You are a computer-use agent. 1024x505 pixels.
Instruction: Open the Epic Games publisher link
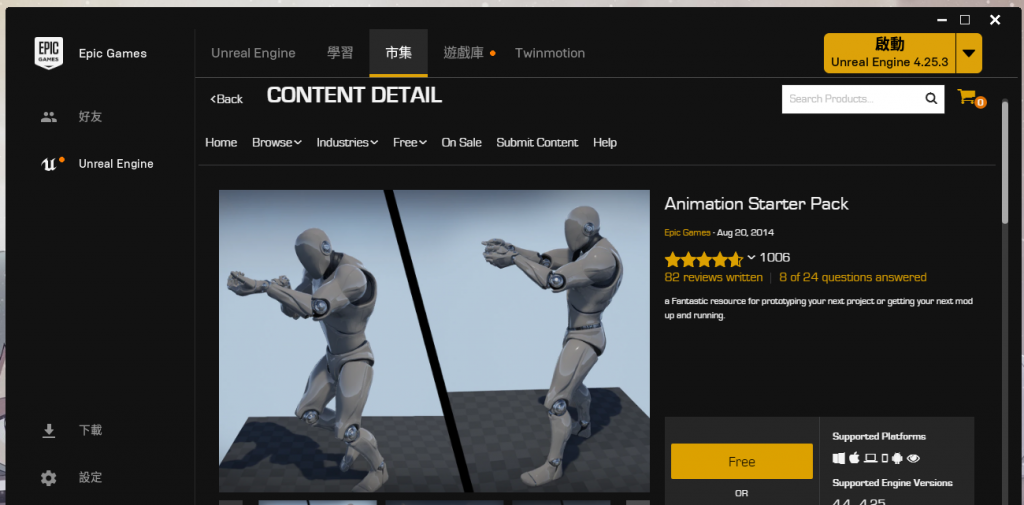(x=688, y=233)
